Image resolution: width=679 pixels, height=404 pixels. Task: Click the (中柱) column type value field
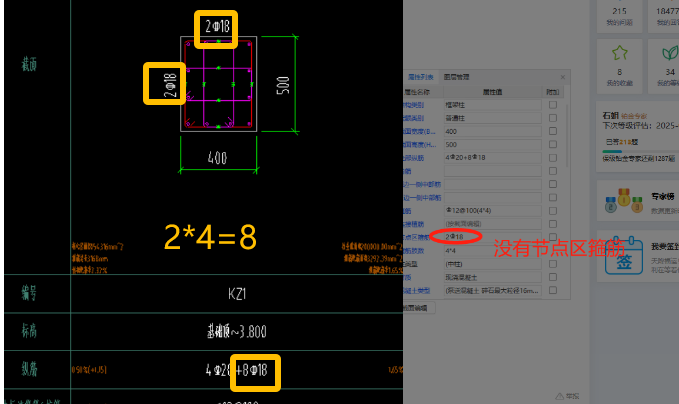492,264
